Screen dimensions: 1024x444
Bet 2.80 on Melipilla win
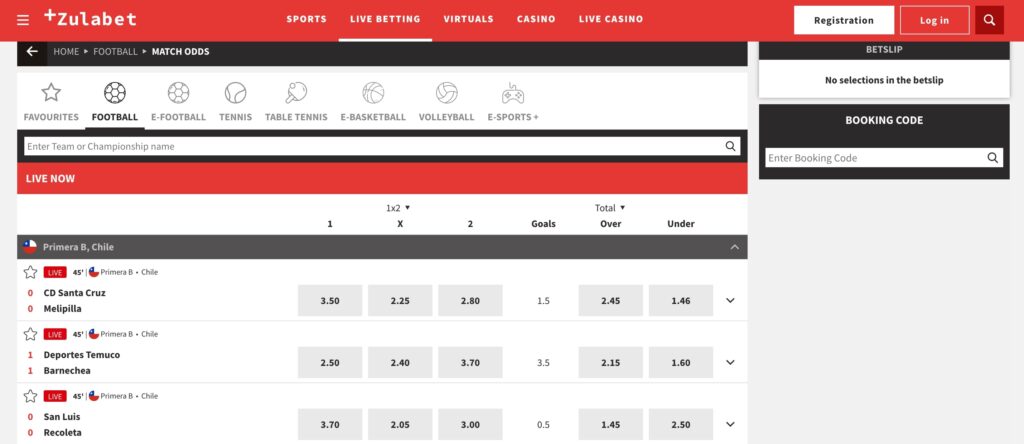470,300
